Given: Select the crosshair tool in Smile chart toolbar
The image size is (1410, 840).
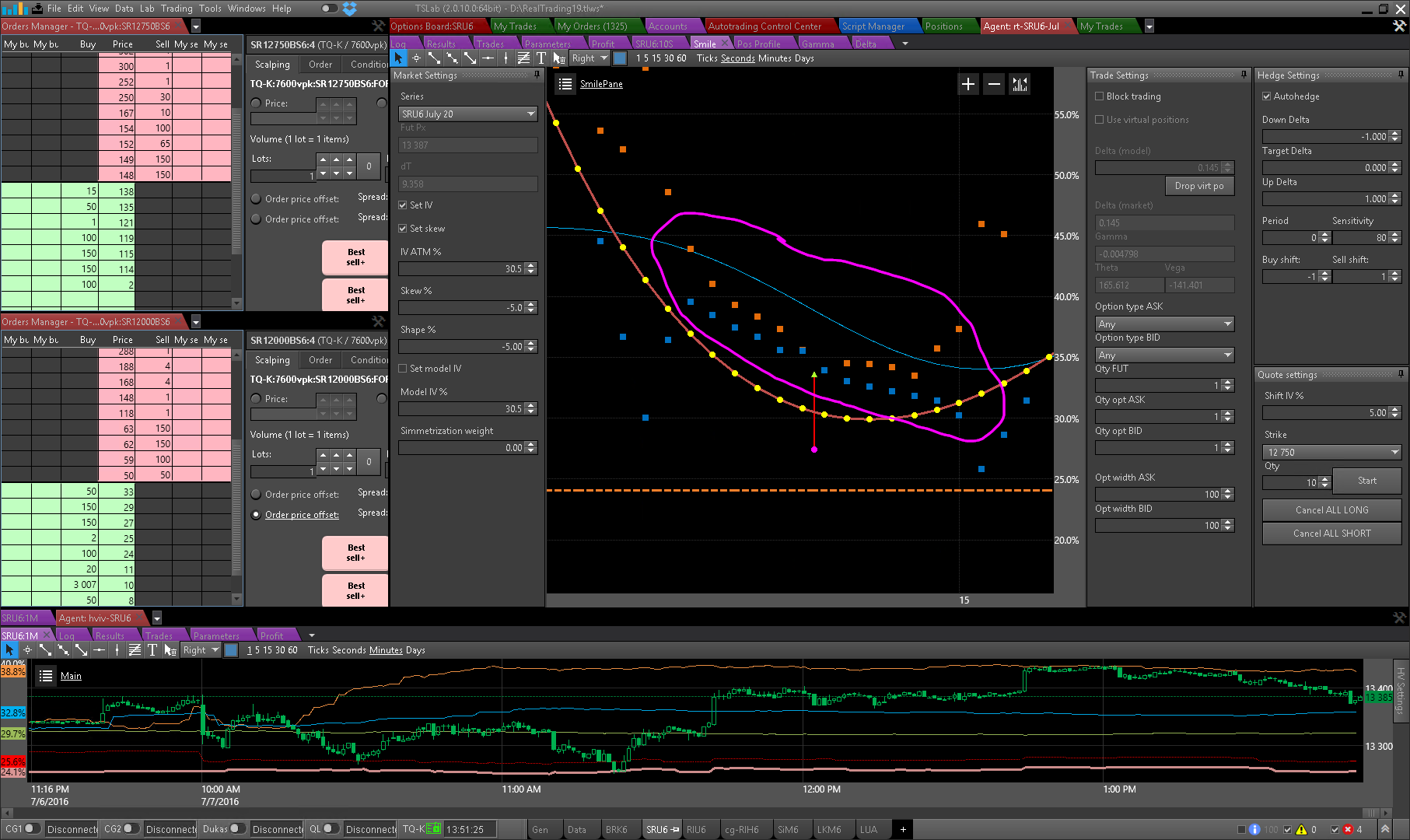Looking at the screenshot, I should (417, 58).
